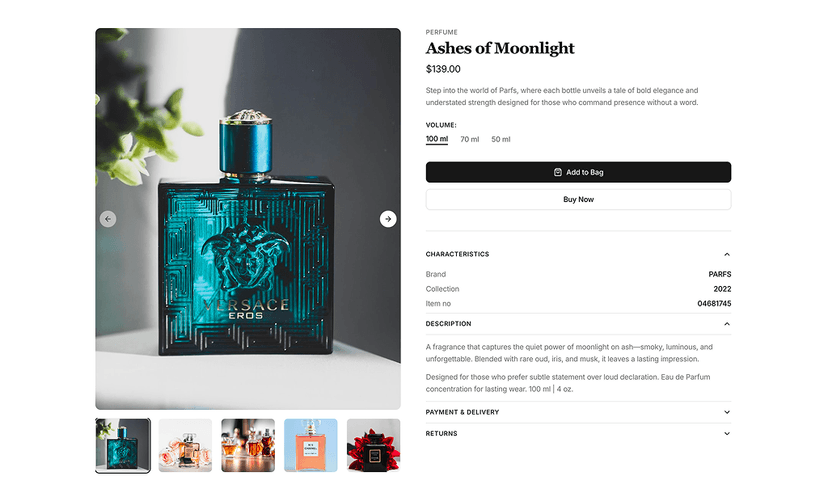The height and width of the screenshot is (501, 828).
Task: Click the previous image arrow on gallery
Action: (108, 219)
